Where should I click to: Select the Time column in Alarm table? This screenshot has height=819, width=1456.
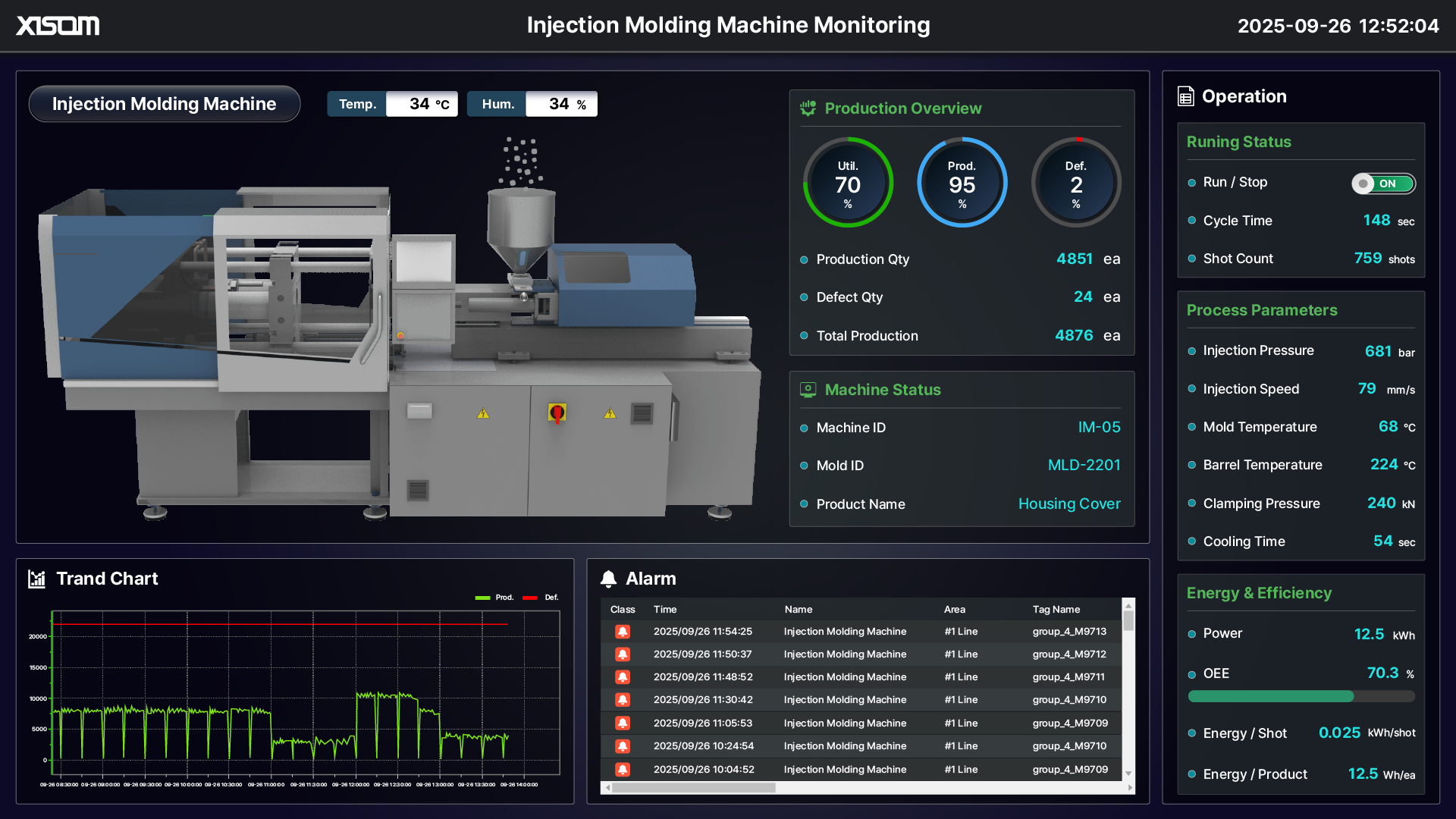pyautogui.click(x=665, y=609)
